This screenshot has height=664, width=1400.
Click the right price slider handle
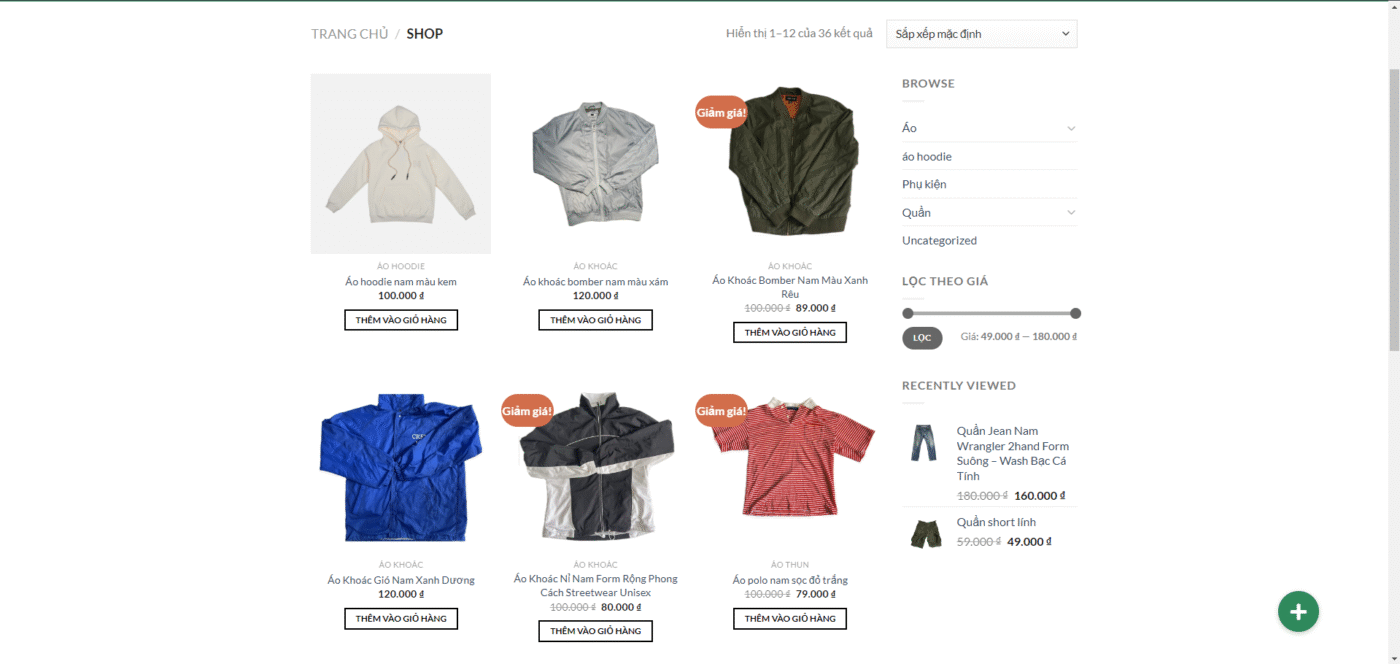(1076, 313)
